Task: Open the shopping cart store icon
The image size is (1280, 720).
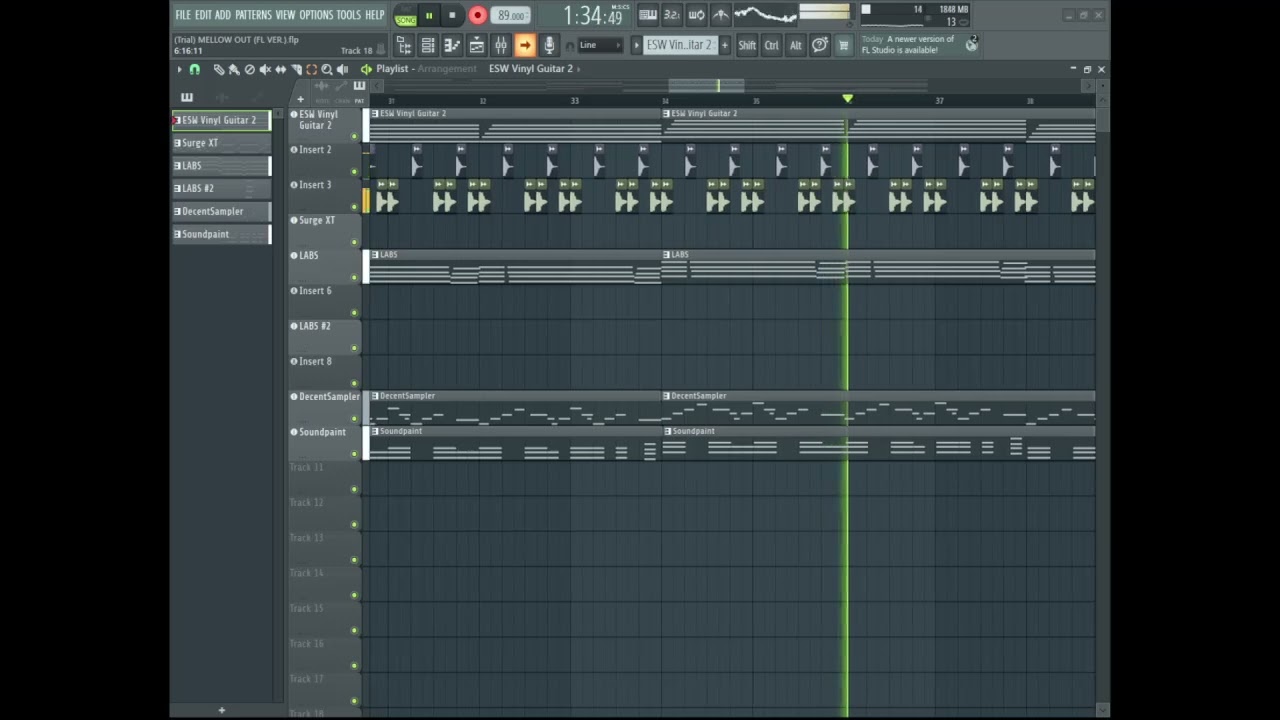Action: [843, 45]
